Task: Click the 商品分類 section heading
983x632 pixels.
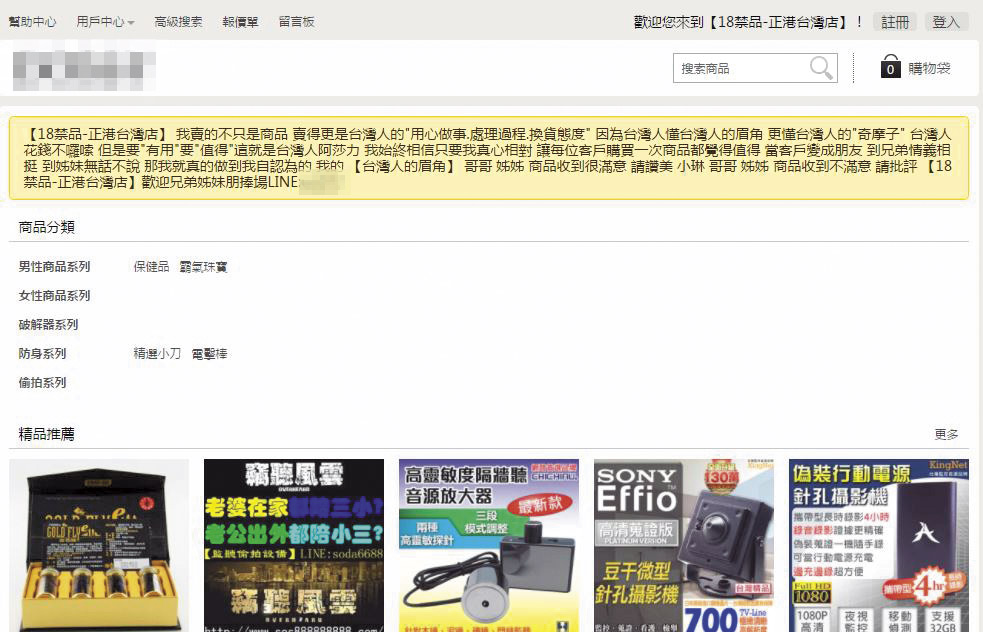Action: pos(47,227)
